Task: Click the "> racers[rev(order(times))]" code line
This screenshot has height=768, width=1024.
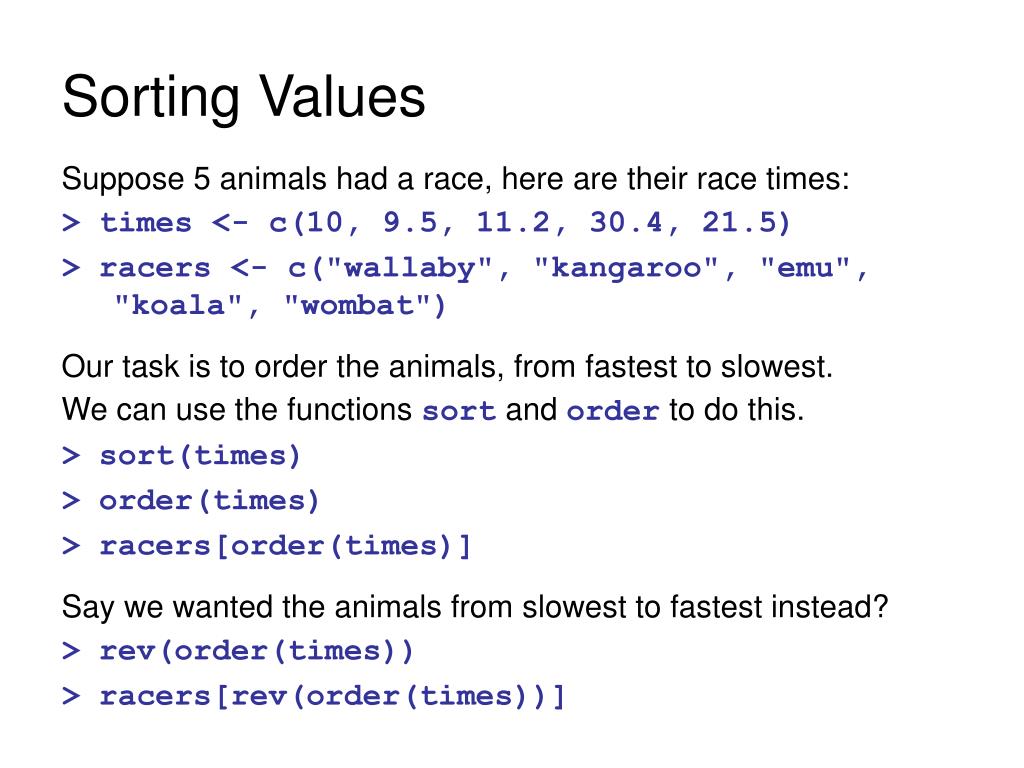Action: coord(314,696)
